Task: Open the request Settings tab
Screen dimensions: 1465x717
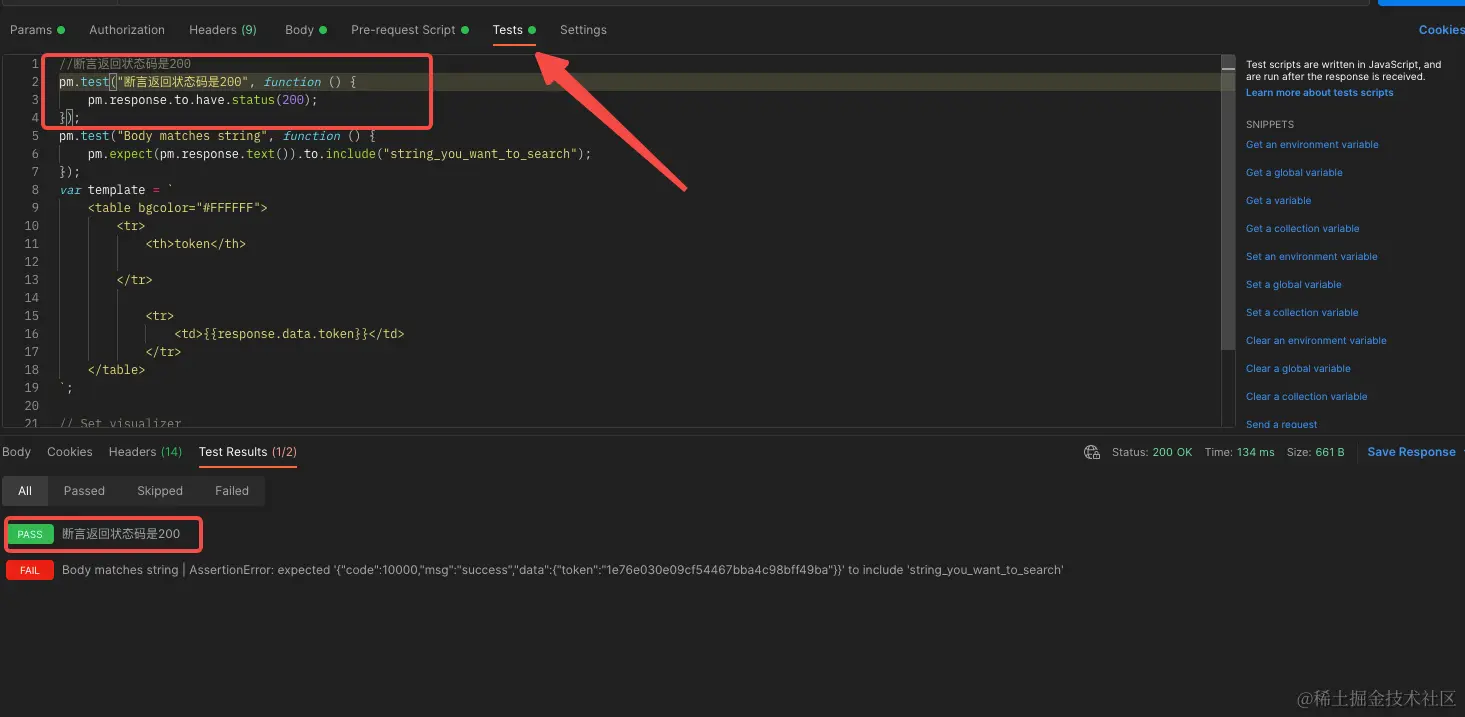Action: coord(583,30)
